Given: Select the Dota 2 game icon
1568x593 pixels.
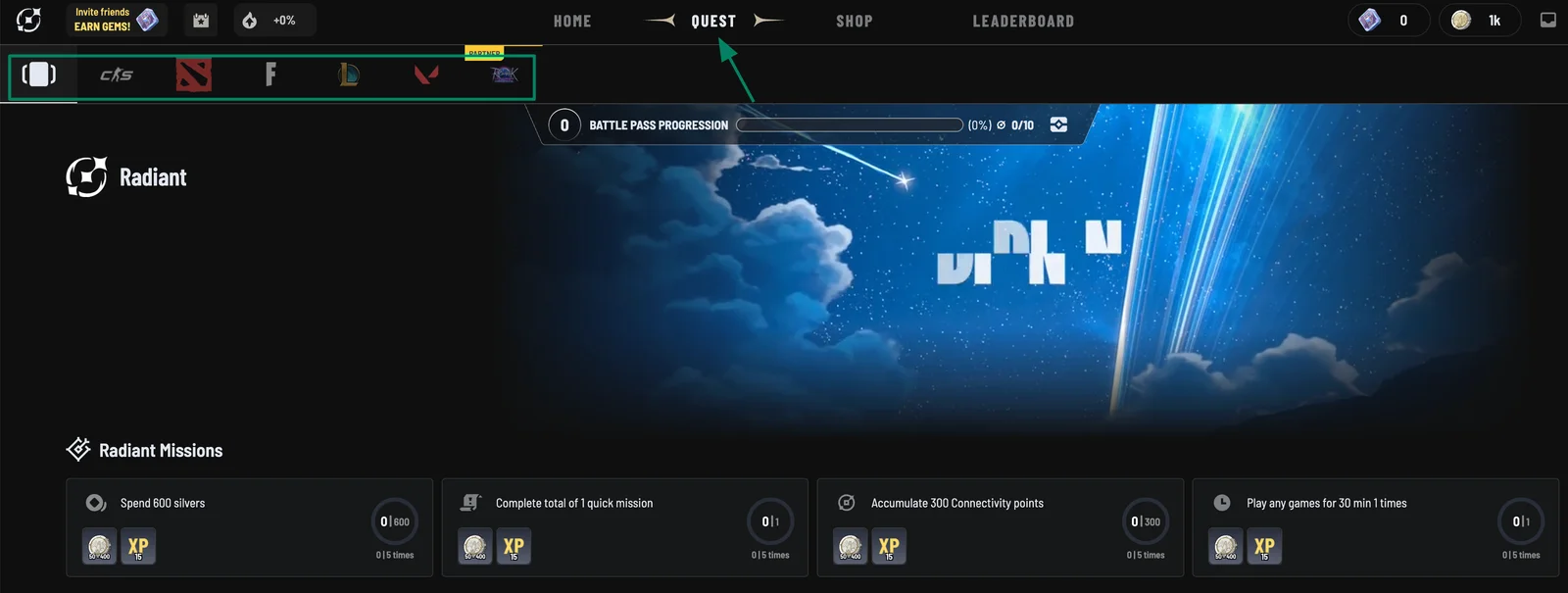Looking at the screenshot, I should [194, 74].
